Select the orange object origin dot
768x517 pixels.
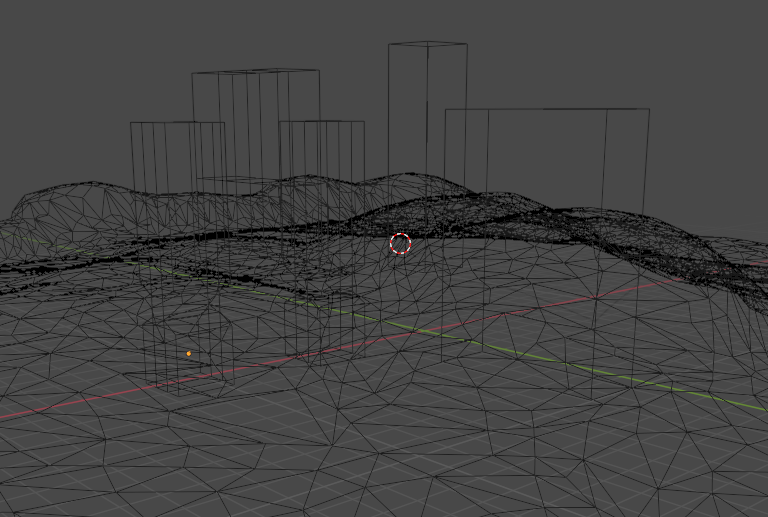pyautogui.click(x=189, y=354)
